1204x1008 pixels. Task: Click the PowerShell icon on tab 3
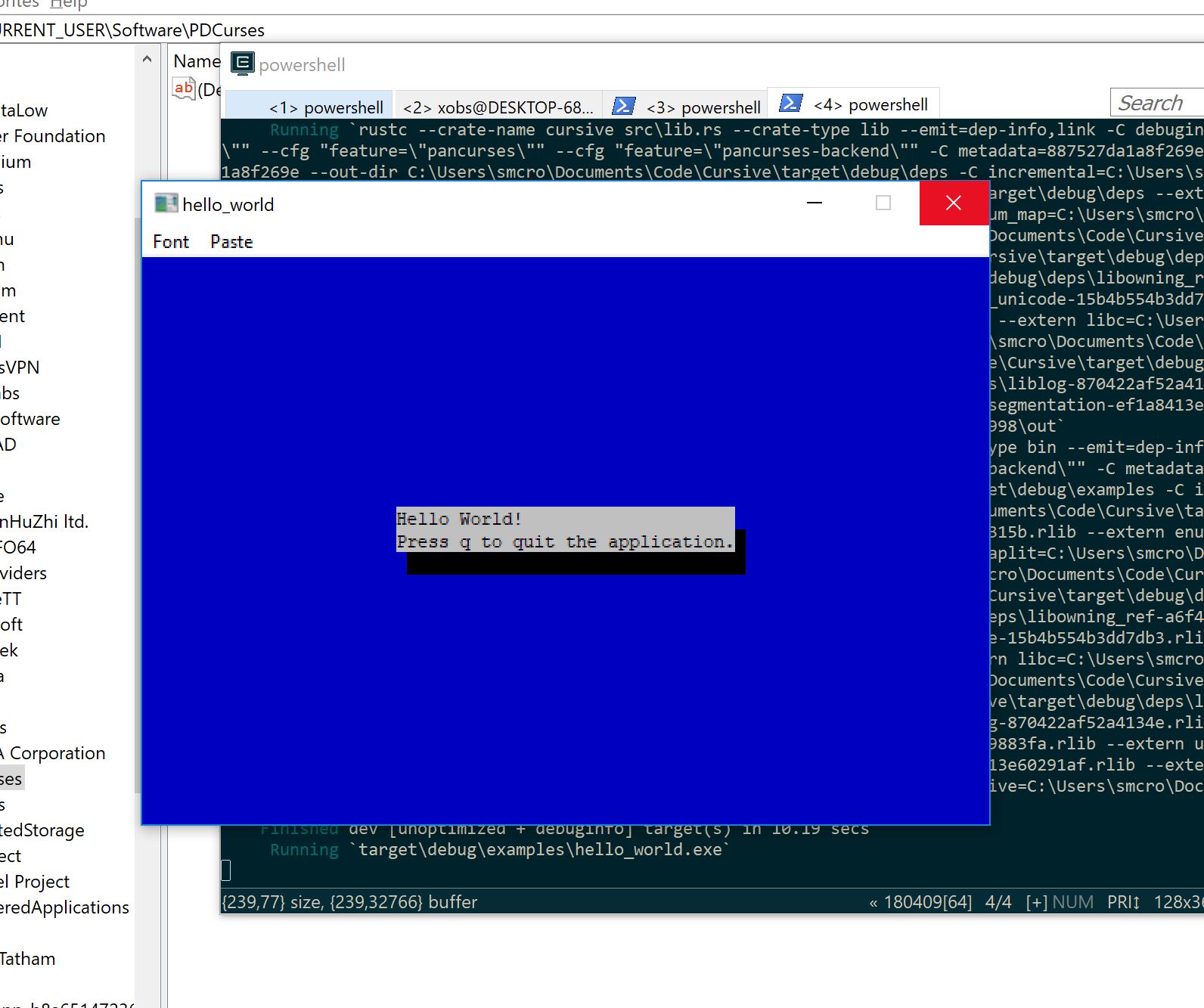pos(624,106)
